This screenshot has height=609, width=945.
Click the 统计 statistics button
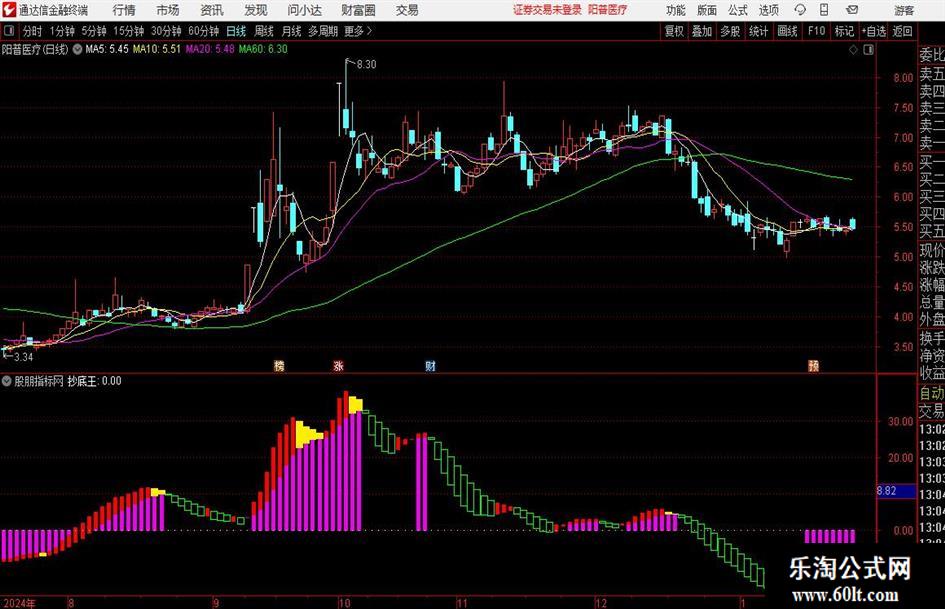(758, 31)
